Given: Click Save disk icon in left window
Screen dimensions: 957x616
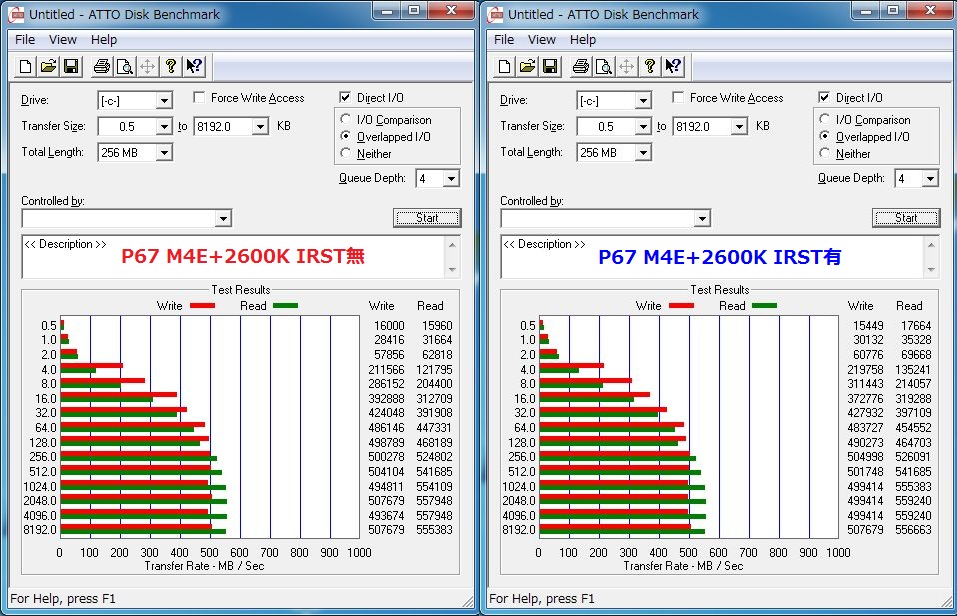Looking at the screenshot, I should point(71,66).
